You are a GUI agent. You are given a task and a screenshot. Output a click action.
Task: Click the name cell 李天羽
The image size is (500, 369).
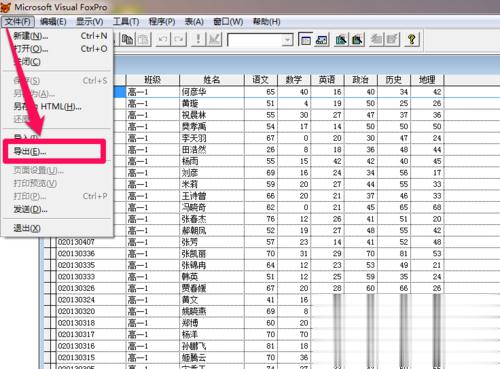pos(212,138)
